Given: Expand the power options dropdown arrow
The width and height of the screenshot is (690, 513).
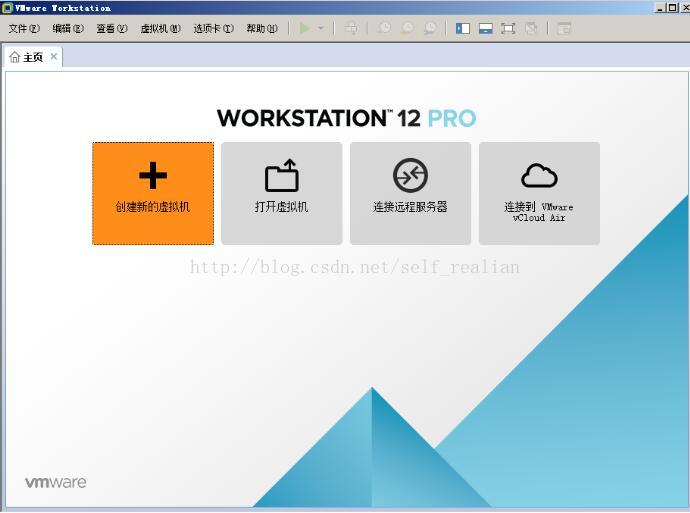Looking at the screenshot, I should [x=321, y=28].
